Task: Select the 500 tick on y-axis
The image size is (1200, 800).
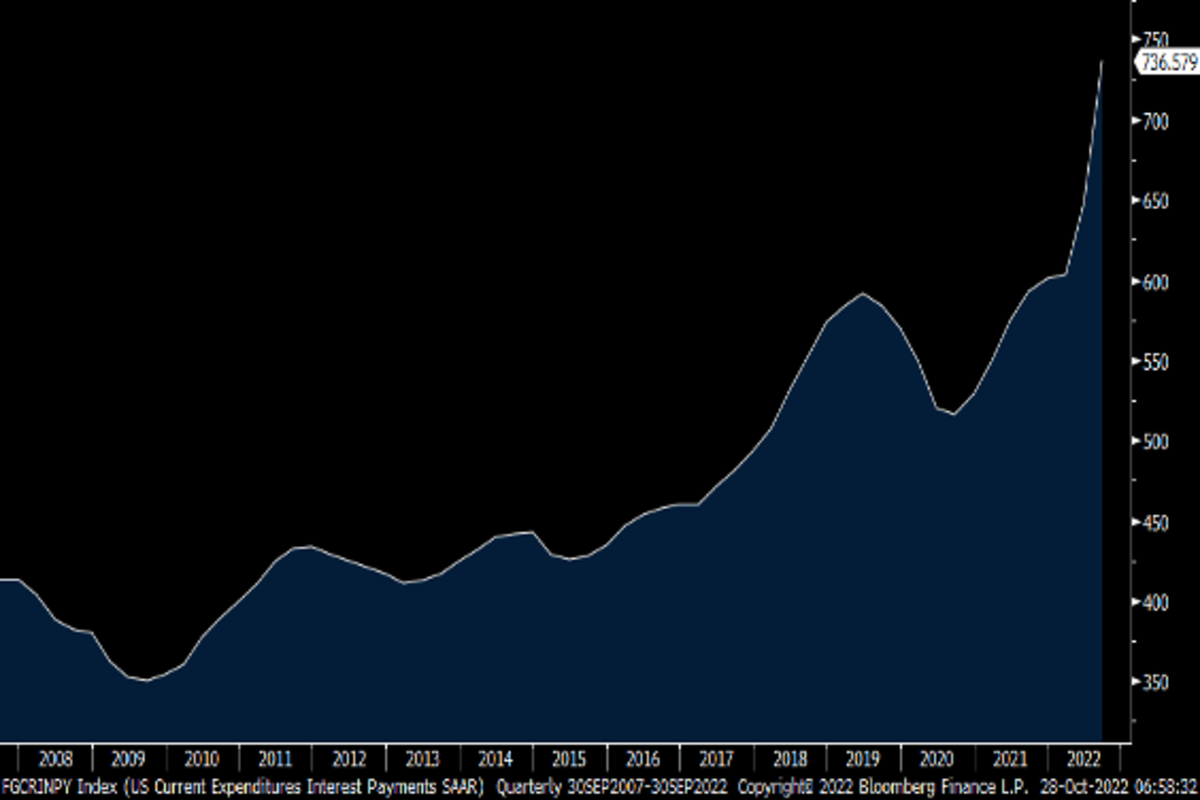Action: pyautogui.click(x=1156, y=442)
